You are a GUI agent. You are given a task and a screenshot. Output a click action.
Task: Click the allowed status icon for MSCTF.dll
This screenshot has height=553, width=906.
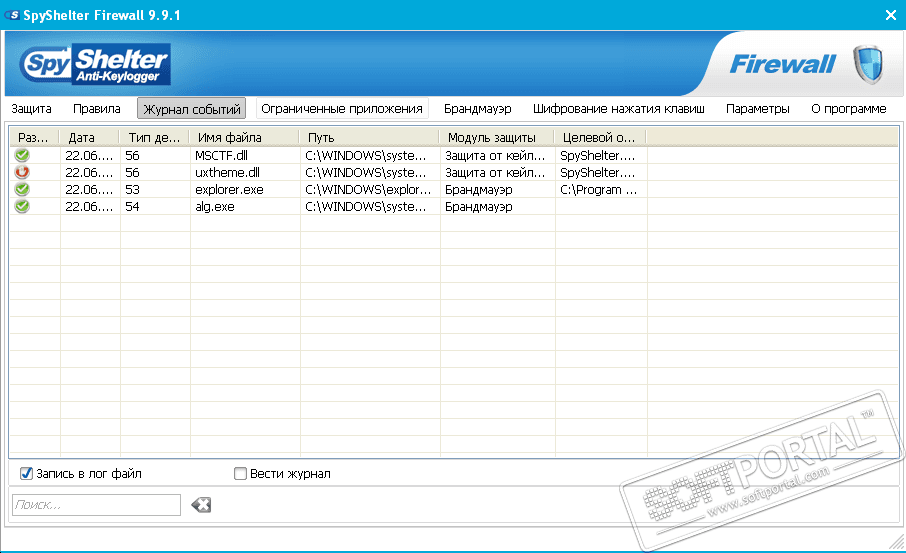click(x=23, y=155)
